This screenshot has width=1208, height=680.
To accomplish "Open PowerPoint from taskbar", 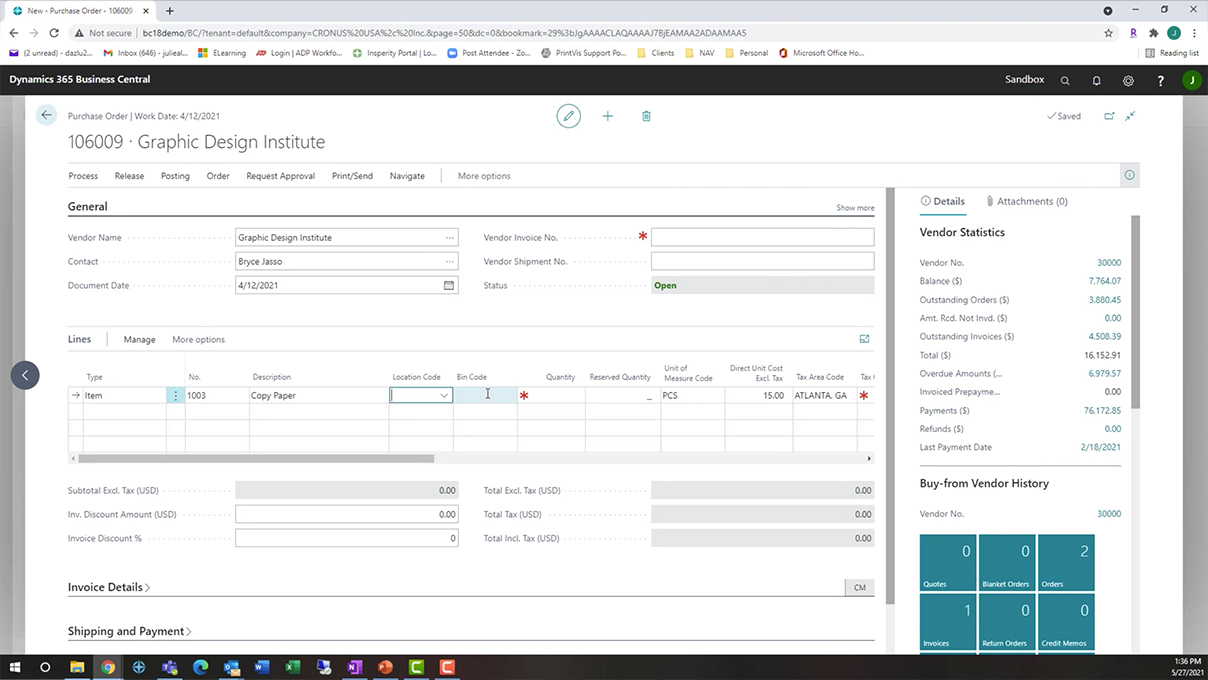I will (x=385, y=667).
